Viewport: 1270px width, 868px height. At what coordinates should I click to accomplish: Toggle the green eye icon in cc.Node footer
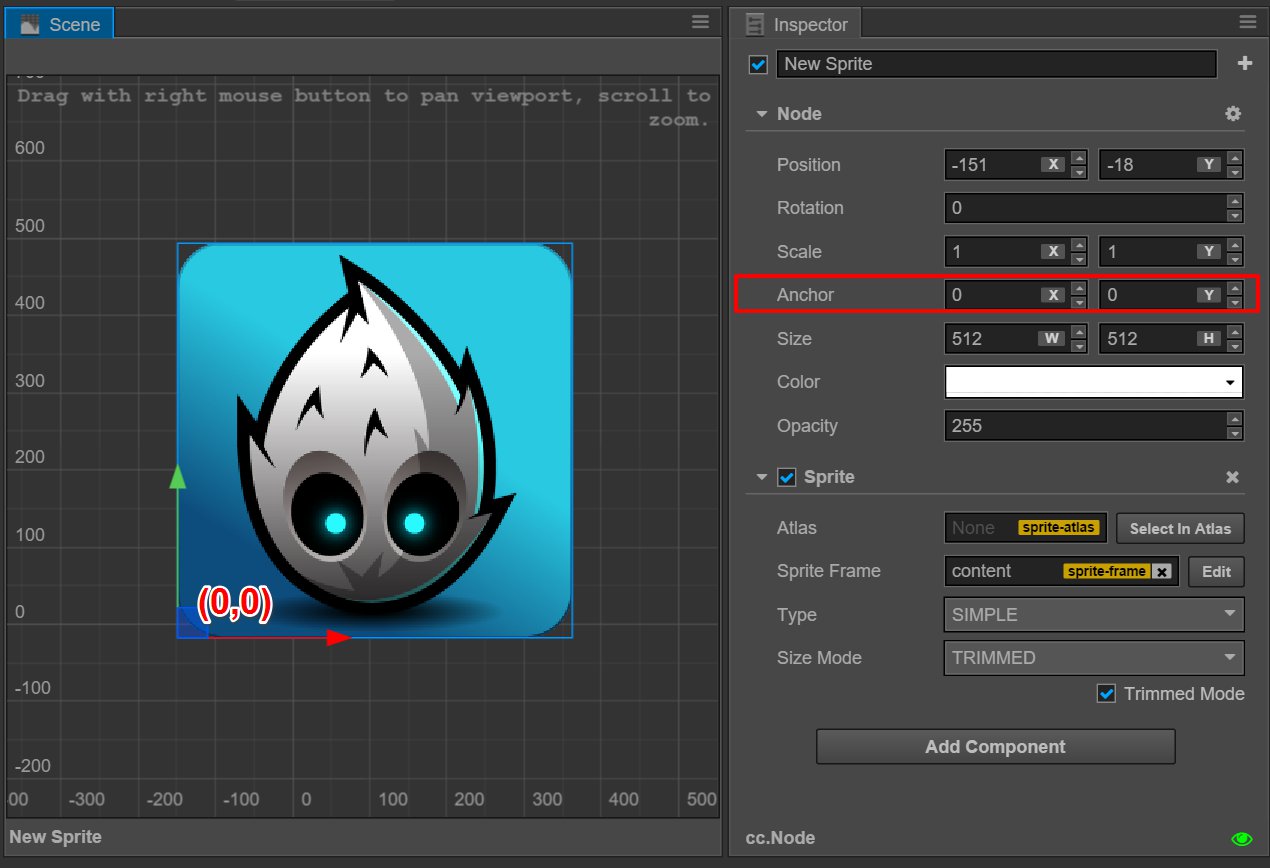1242,839
